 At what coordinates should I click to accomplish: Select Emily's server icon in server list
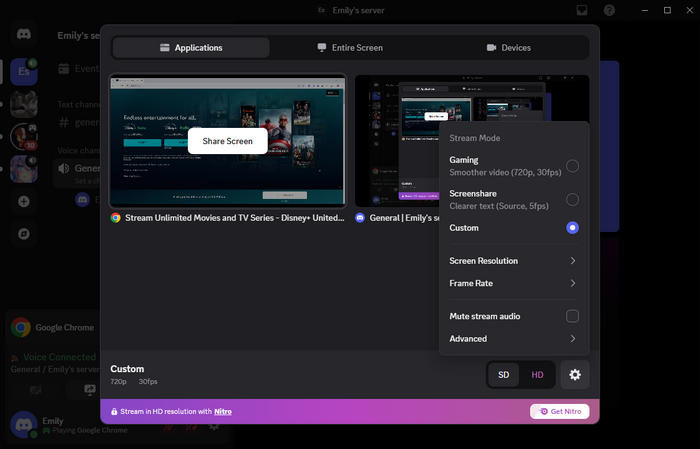[24, 71]
